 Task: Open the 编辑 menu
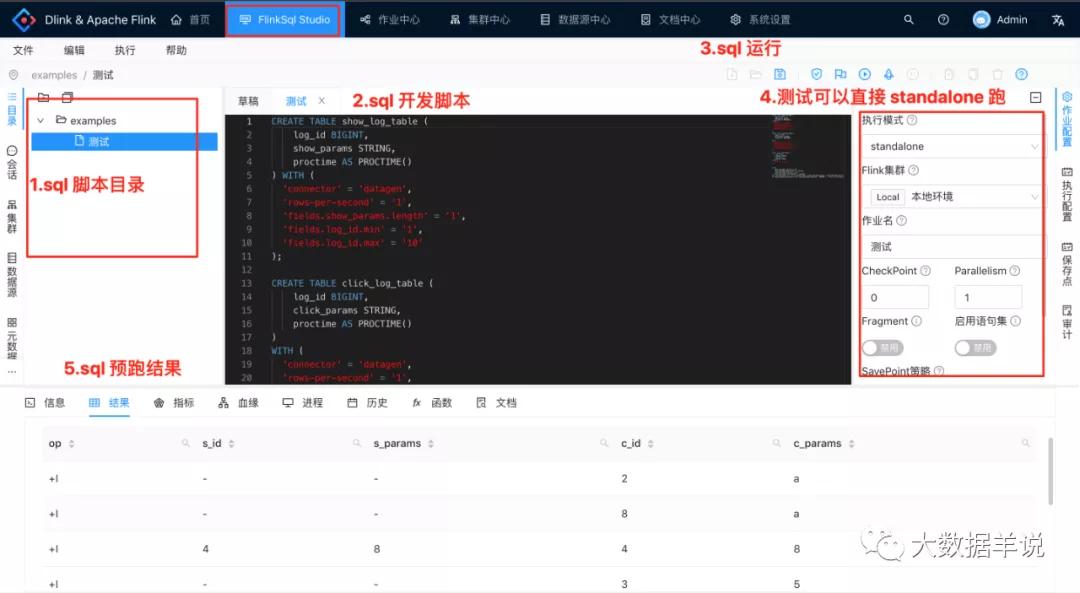(x=74, y=50)
